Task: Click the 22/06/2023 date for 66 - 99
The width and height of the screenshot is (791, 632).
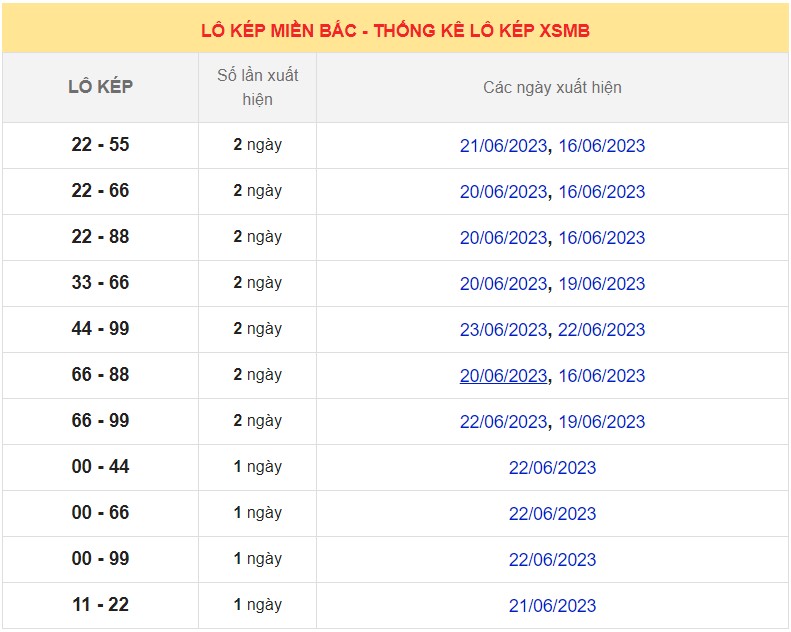Action: point(503,422)
